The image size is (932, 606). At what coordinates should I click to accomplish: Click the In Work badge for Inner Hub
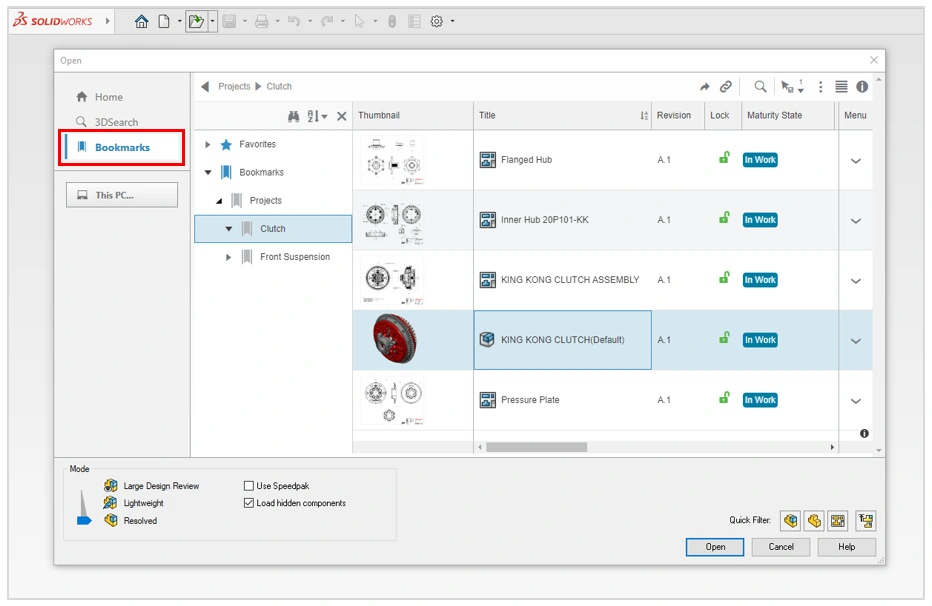(760, 220)
